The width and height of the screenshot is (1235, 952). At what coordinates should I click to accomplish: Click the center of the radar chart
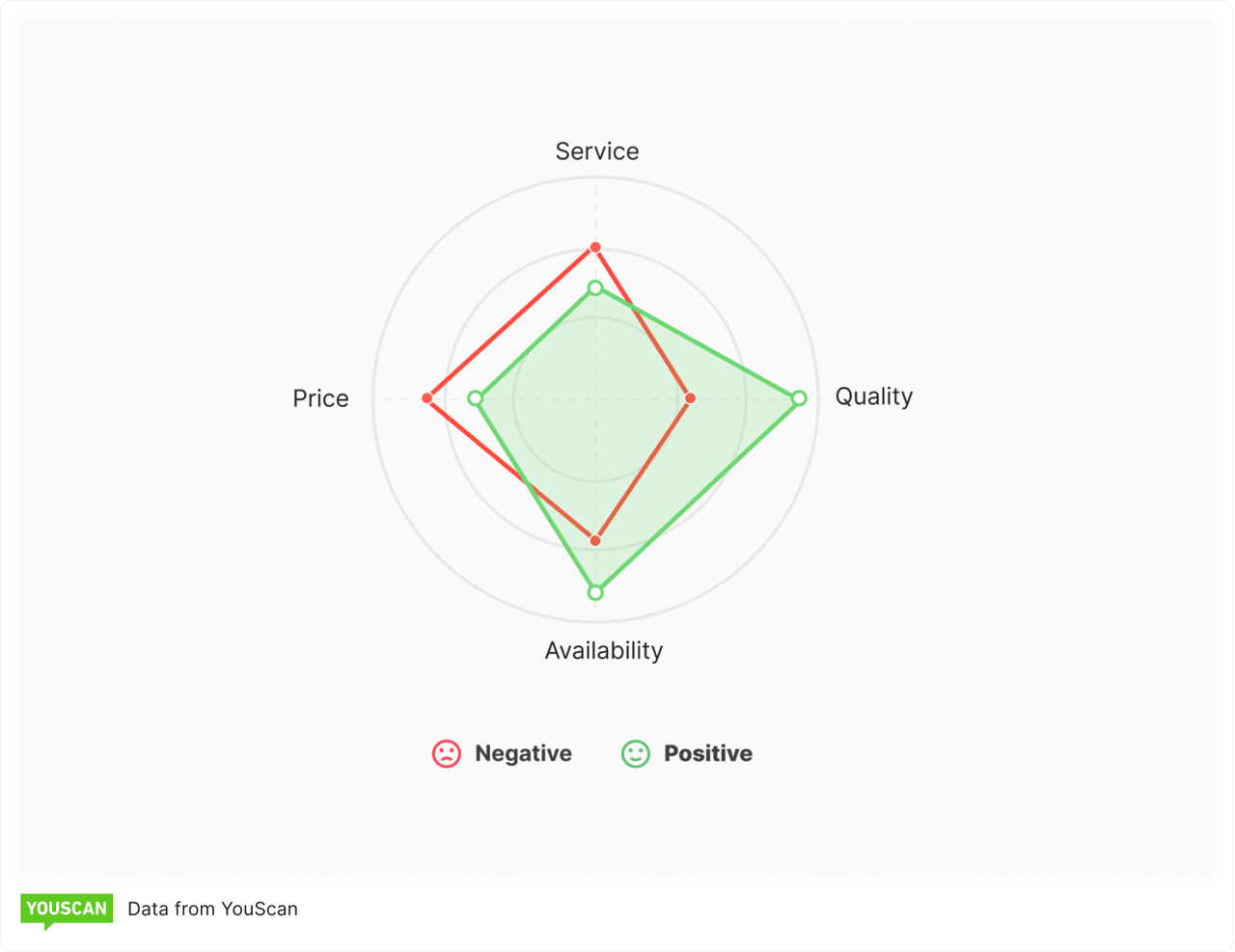595,398
